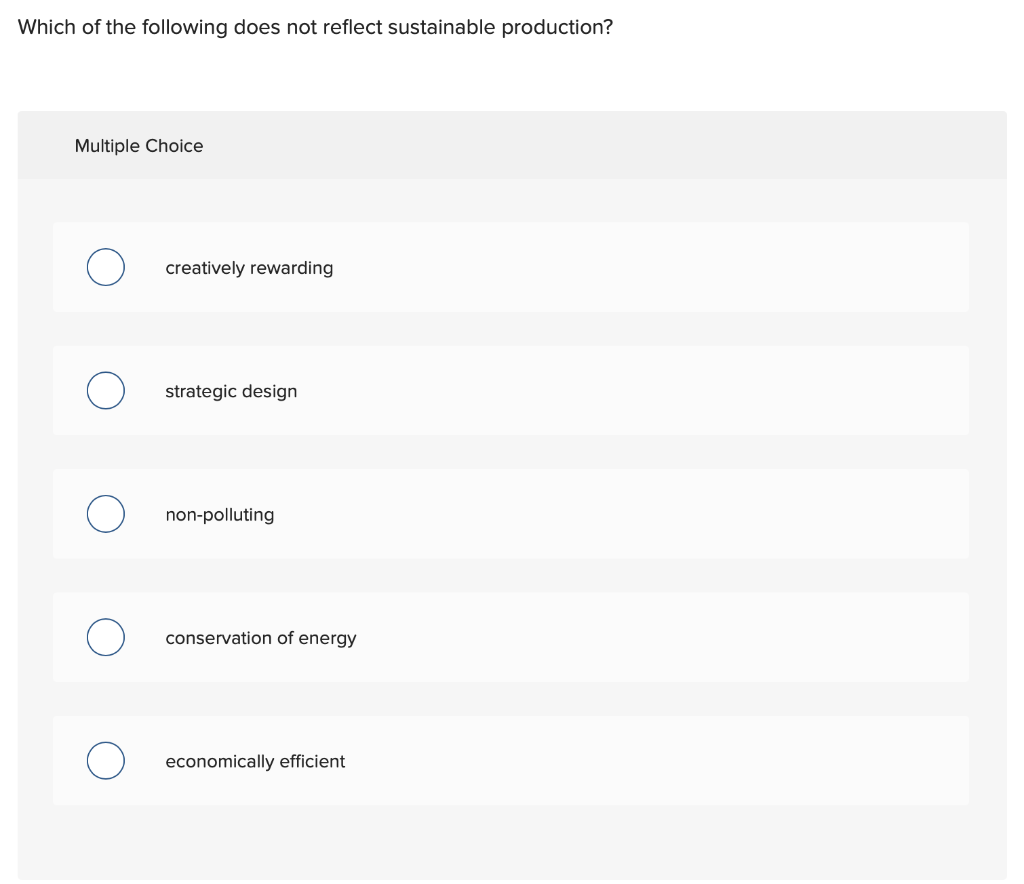
Task: Select the radio button for non-polluting
Action: [105, 514]
